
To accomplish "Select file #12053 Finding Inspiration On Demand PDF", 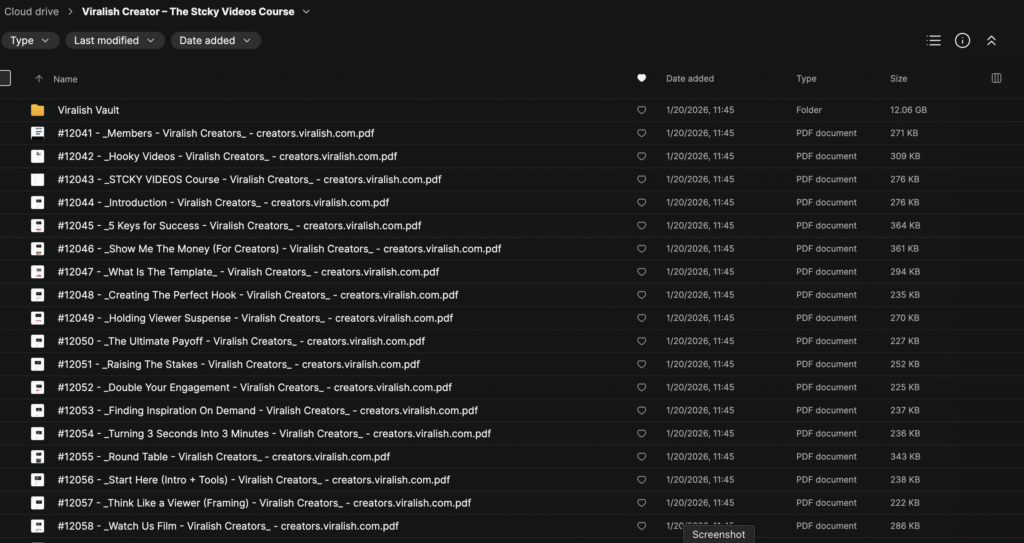I will point(268,410).
